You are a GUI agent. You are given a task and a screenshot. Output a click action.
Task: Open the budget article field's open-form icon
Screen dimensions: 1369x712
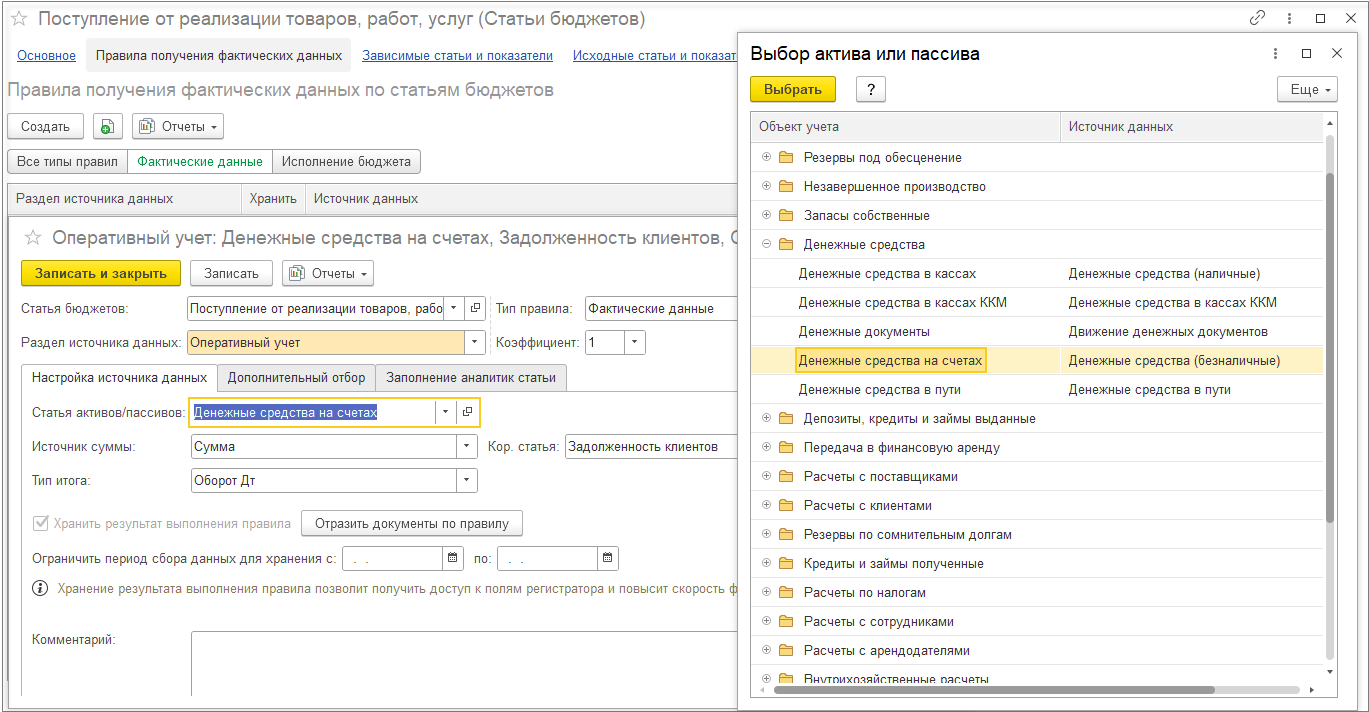pos(477,308)
